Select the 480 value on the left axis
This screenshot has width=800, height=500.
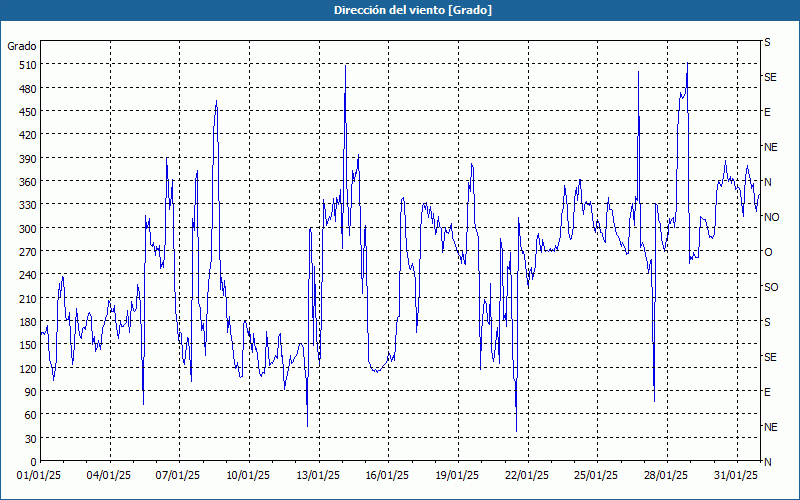pyautogui.click(x=28, y=89)
